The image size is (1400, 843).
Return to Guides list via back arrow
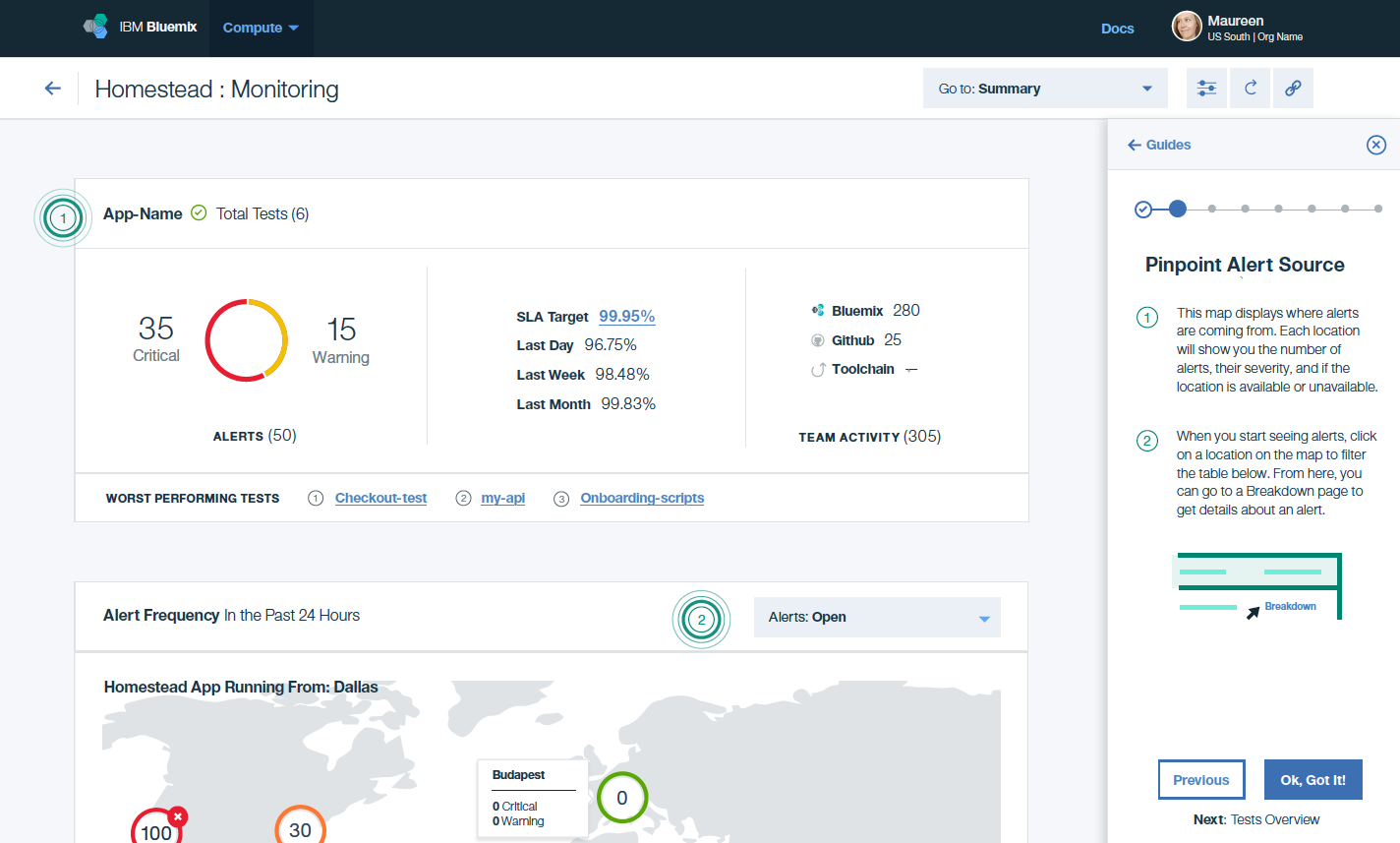1135,145
